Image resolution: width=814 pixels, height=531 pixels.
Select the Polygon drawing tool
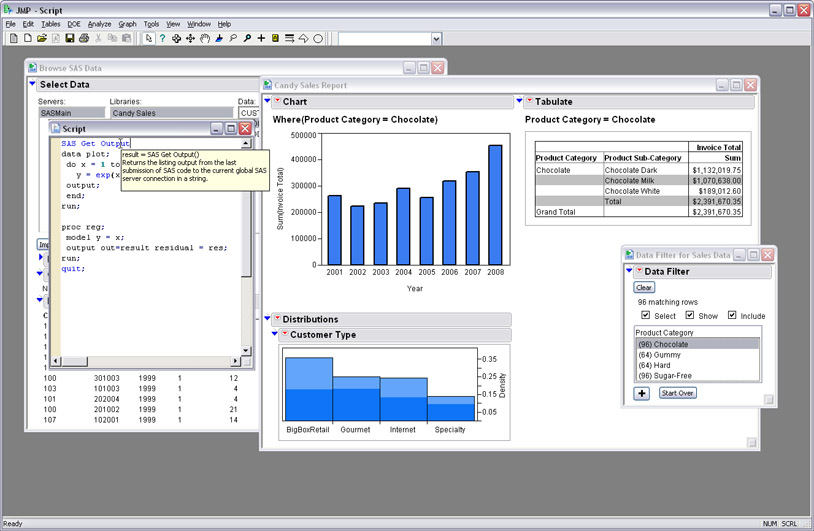pyautogui.click(x=304, y=38)
